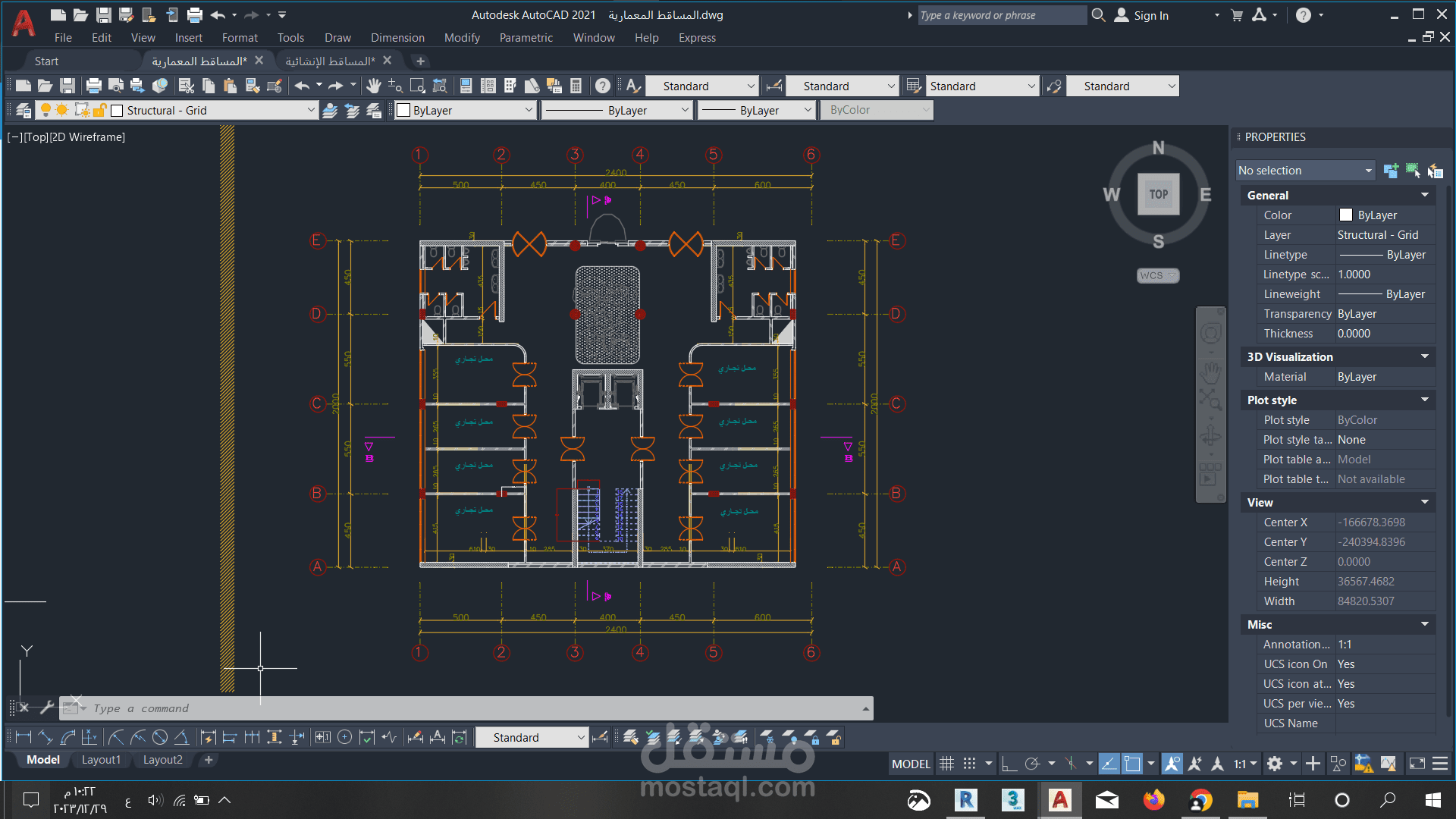
Task: Click the Linear Dimension icon in the dimension toolbar
Action: point(24,738)
